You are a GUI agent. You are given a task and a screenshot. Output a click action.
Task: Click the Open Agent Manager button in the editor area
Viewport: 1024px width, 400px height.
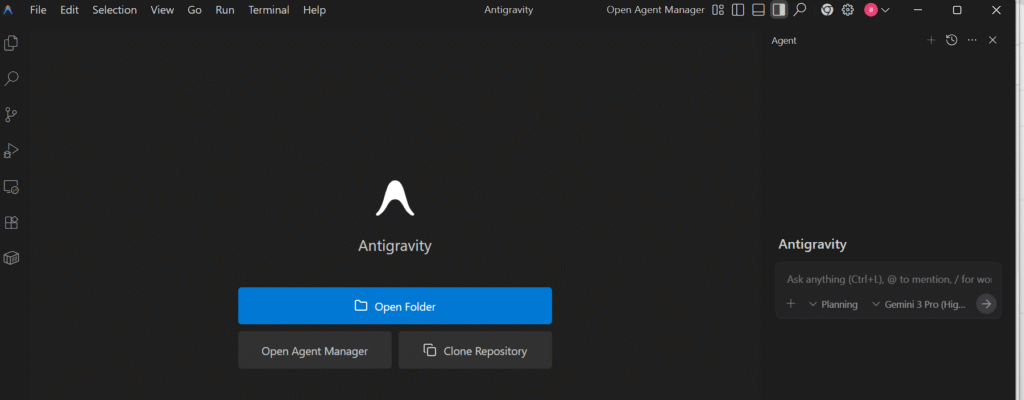pyautogui.click(x=315, y=350)
